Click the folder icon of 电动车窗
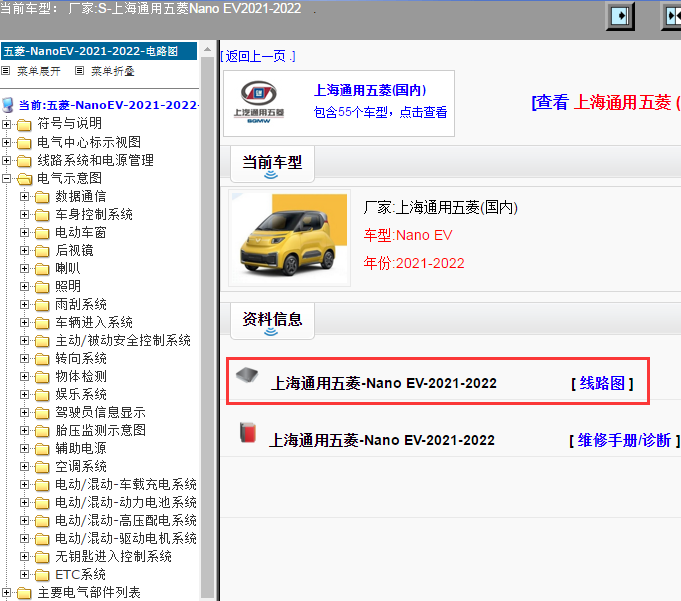 42,233
